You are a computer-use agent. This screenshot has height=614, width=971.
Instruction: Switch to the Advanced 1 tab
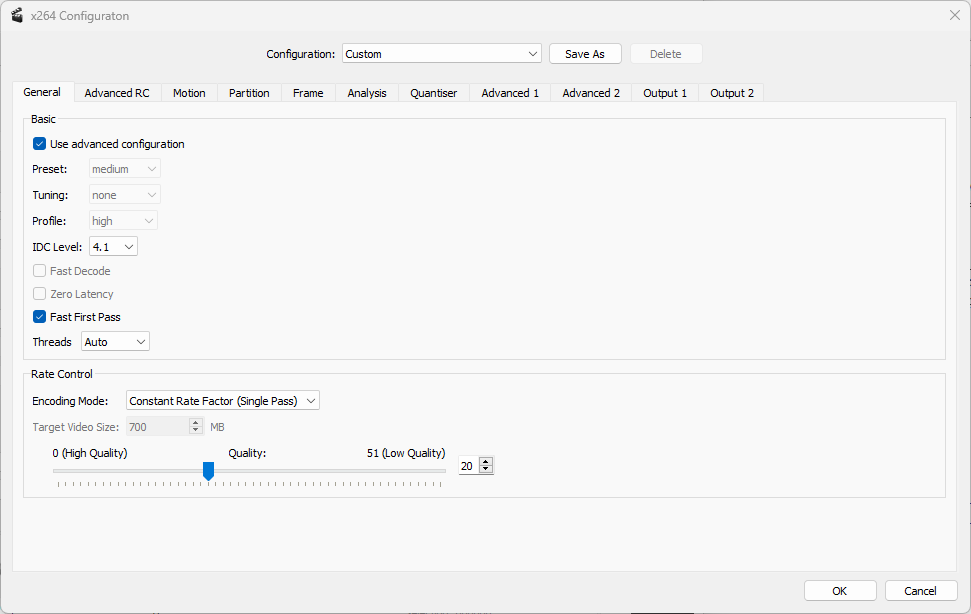pyautogui.click(x=510, y=93)
